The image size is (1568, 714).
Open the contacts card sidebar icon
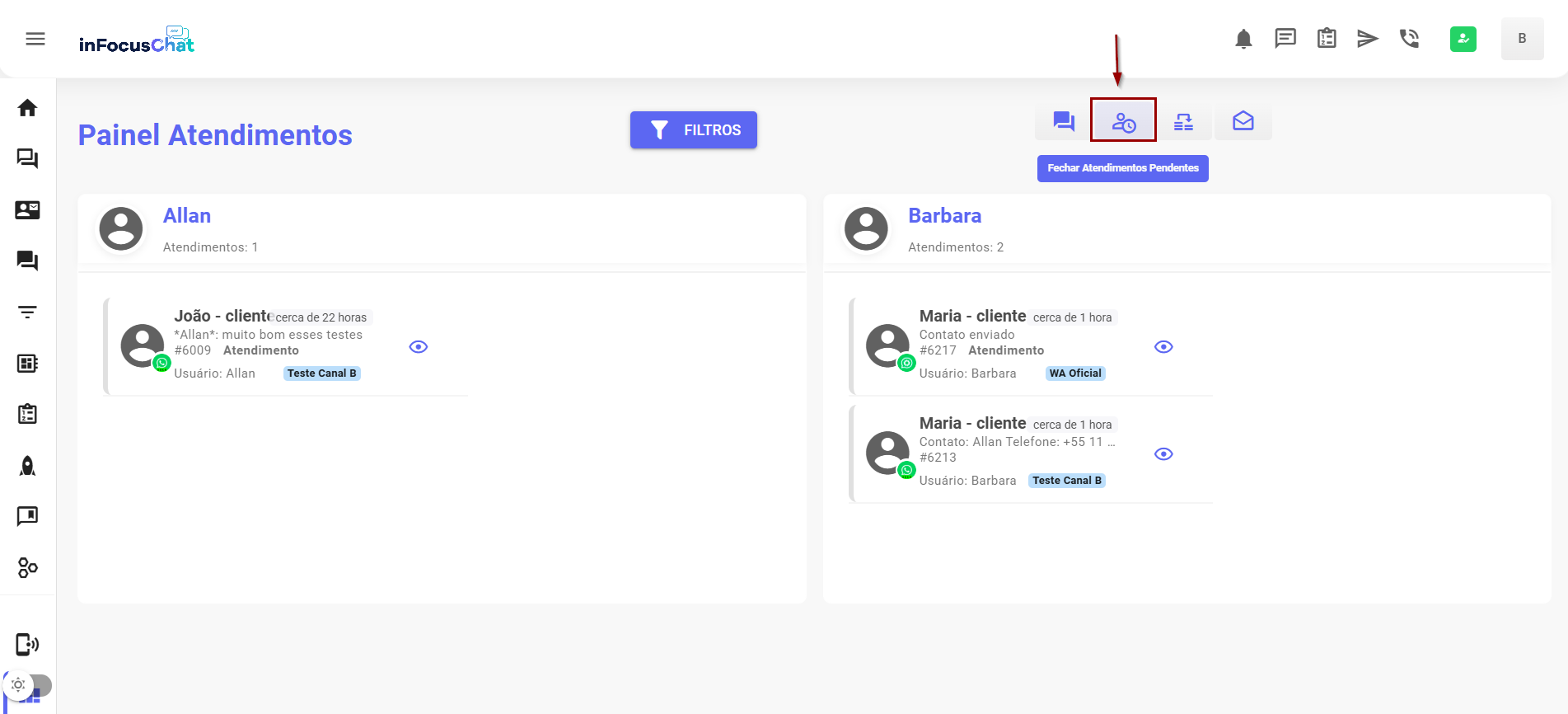pos(27,210)
